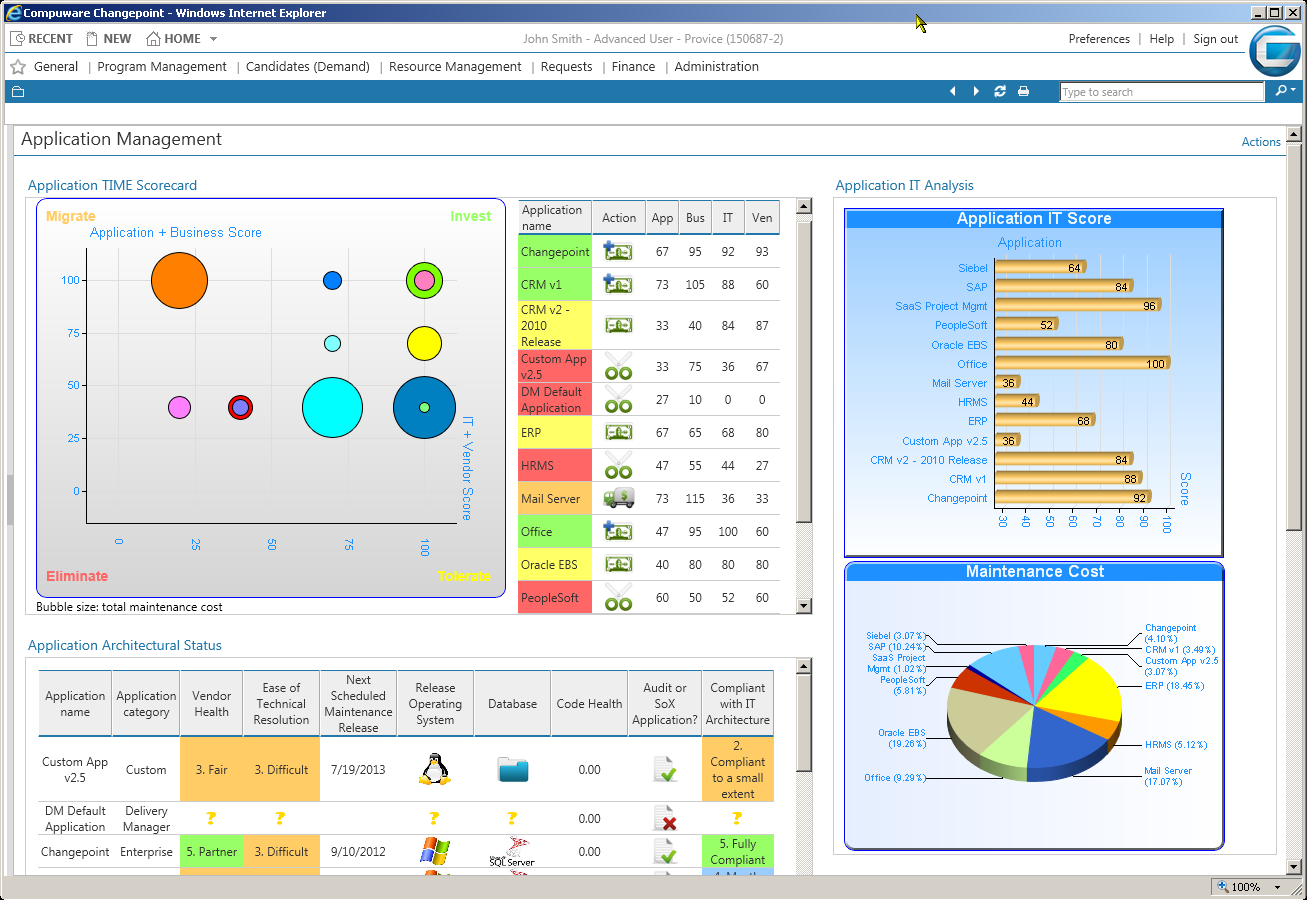Click the large orange bubble in scorecard
The width and height of the screenshot is (1307, 900).
[x=180, y=280]
